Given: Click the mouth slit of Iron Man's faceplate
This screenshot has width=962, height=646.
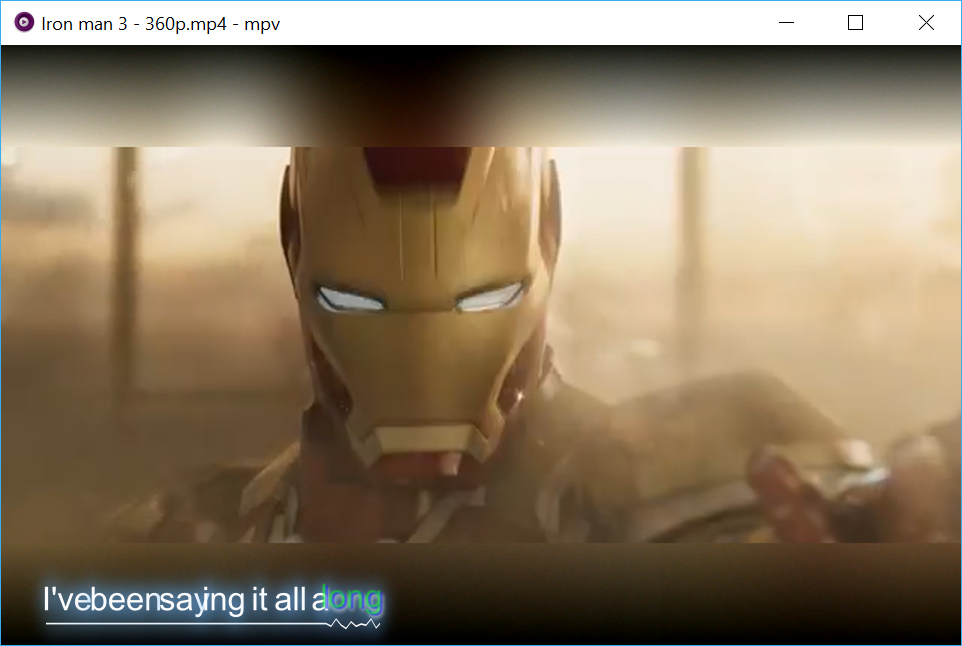Looking at the screenshot, I should coord(420,442).
